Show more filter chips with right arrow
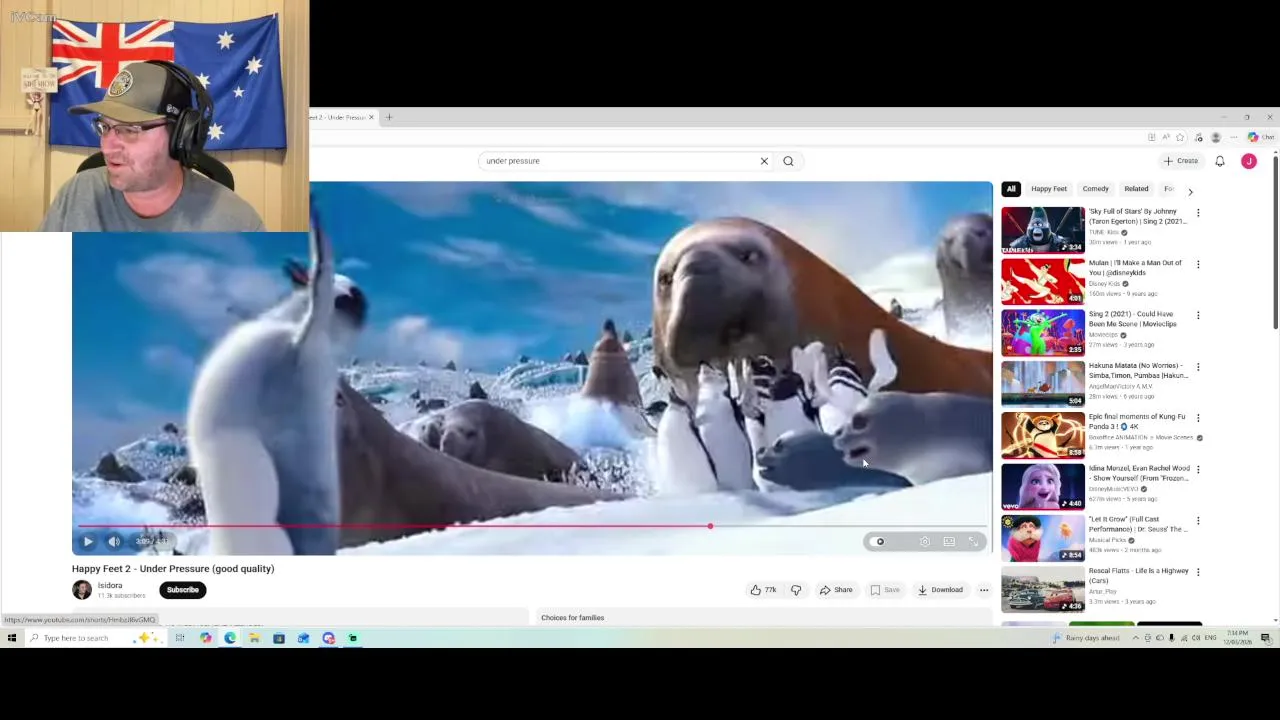 click(x=1190, y=190)
